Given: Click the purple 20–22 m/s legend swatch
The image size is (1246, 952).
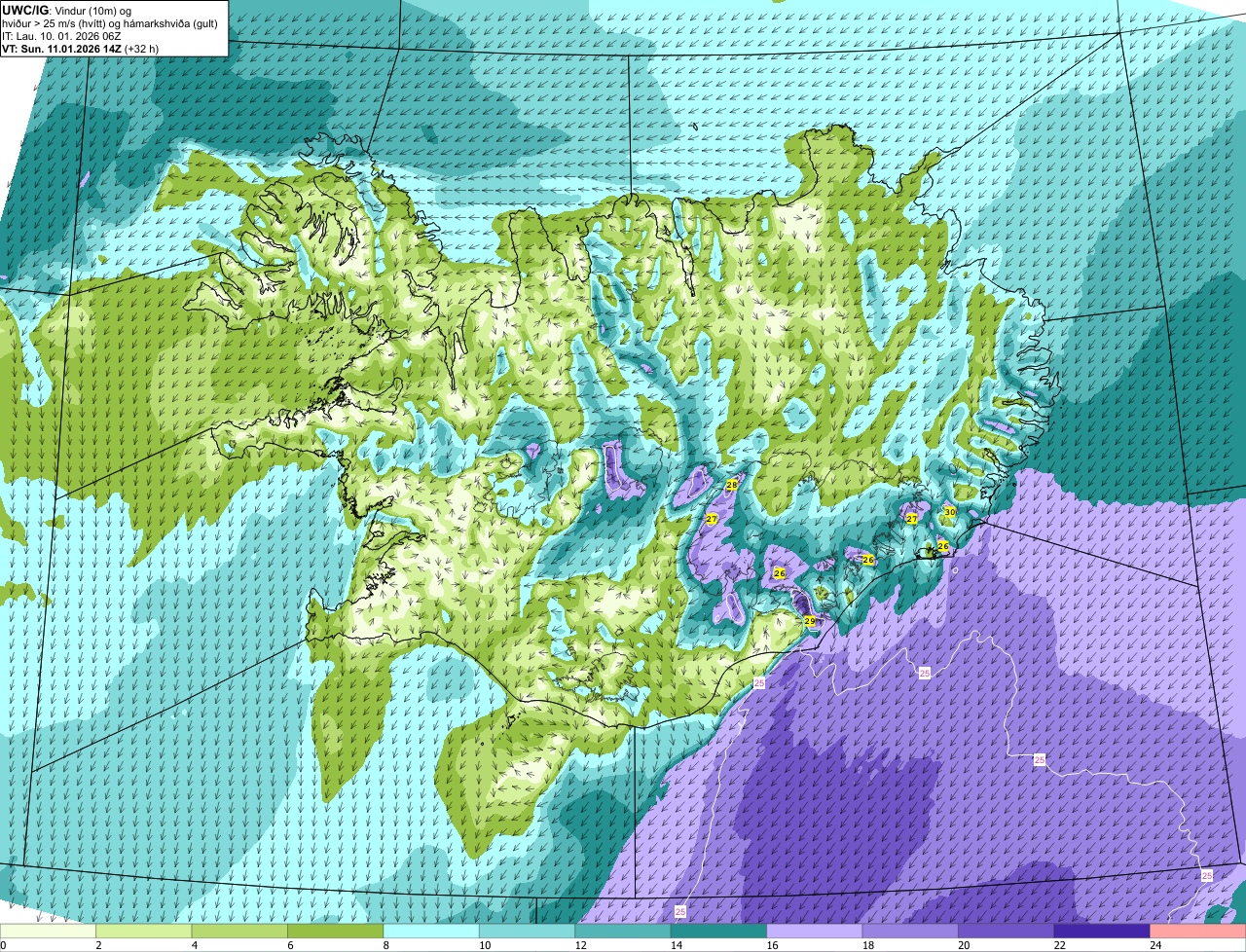Looking at the screenshot, I should click(x=1007, y=932).
